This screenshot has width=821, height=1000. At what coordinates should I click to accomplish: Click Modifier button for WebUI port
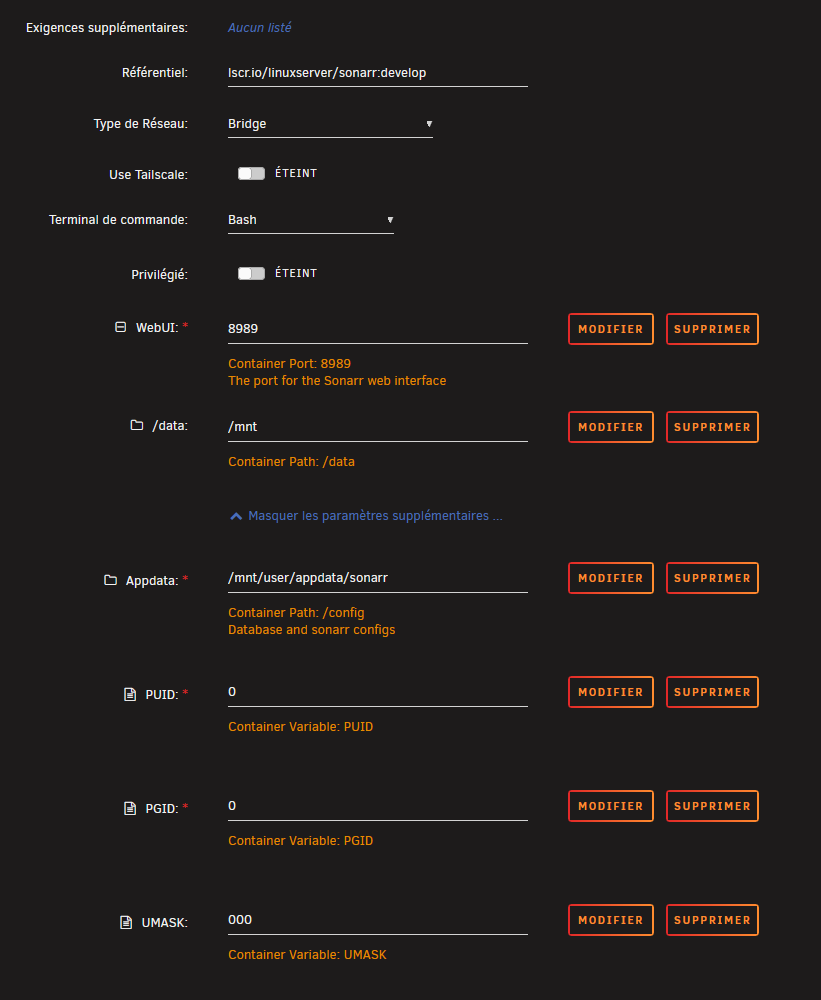pos(610,329)
